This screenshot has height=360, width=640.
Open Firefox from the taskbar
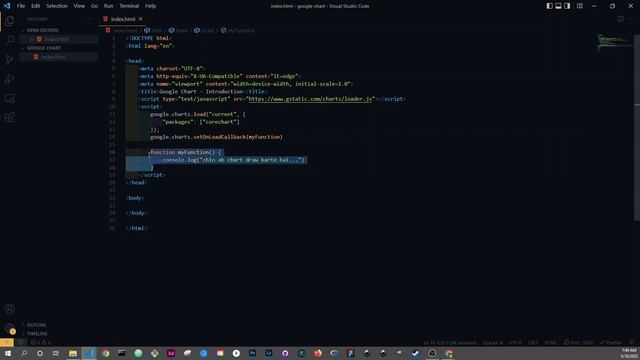tap(318, 353)
